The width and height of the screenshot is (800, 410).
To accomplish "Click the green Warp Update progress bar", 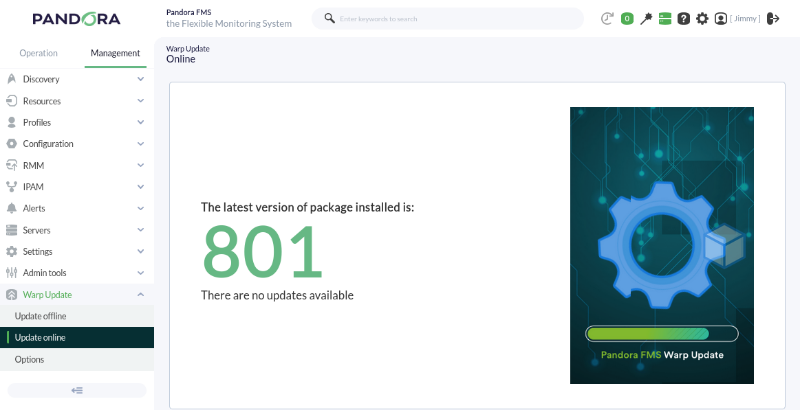I will pyautogui.click(x=662, y=334).
